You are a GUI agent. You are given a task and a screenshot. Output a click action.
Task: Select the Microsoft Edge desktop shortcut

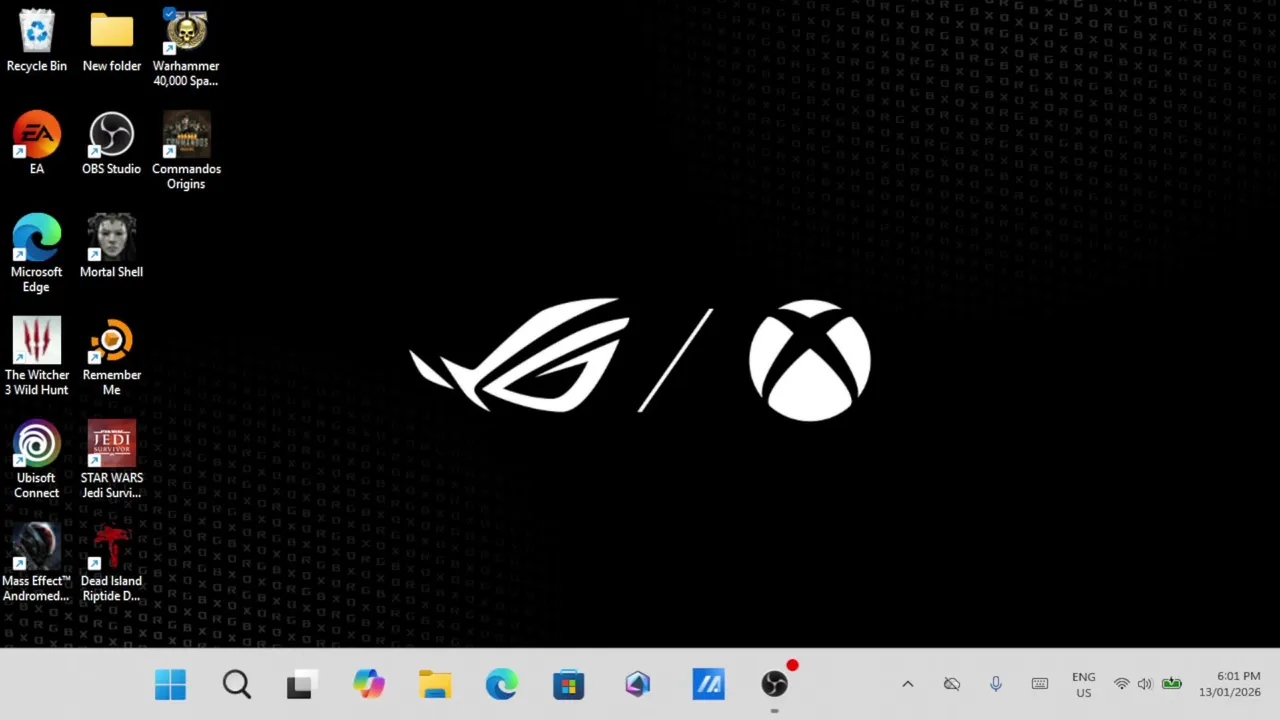pyautogui.click(x=36, y=253)
